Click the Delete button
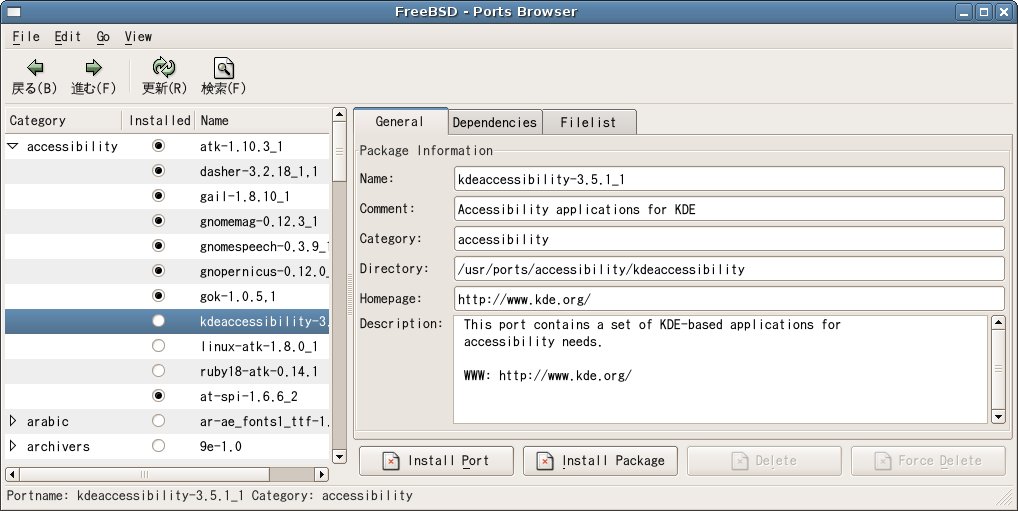1018x511 pixels. click(x=765, y=460)
